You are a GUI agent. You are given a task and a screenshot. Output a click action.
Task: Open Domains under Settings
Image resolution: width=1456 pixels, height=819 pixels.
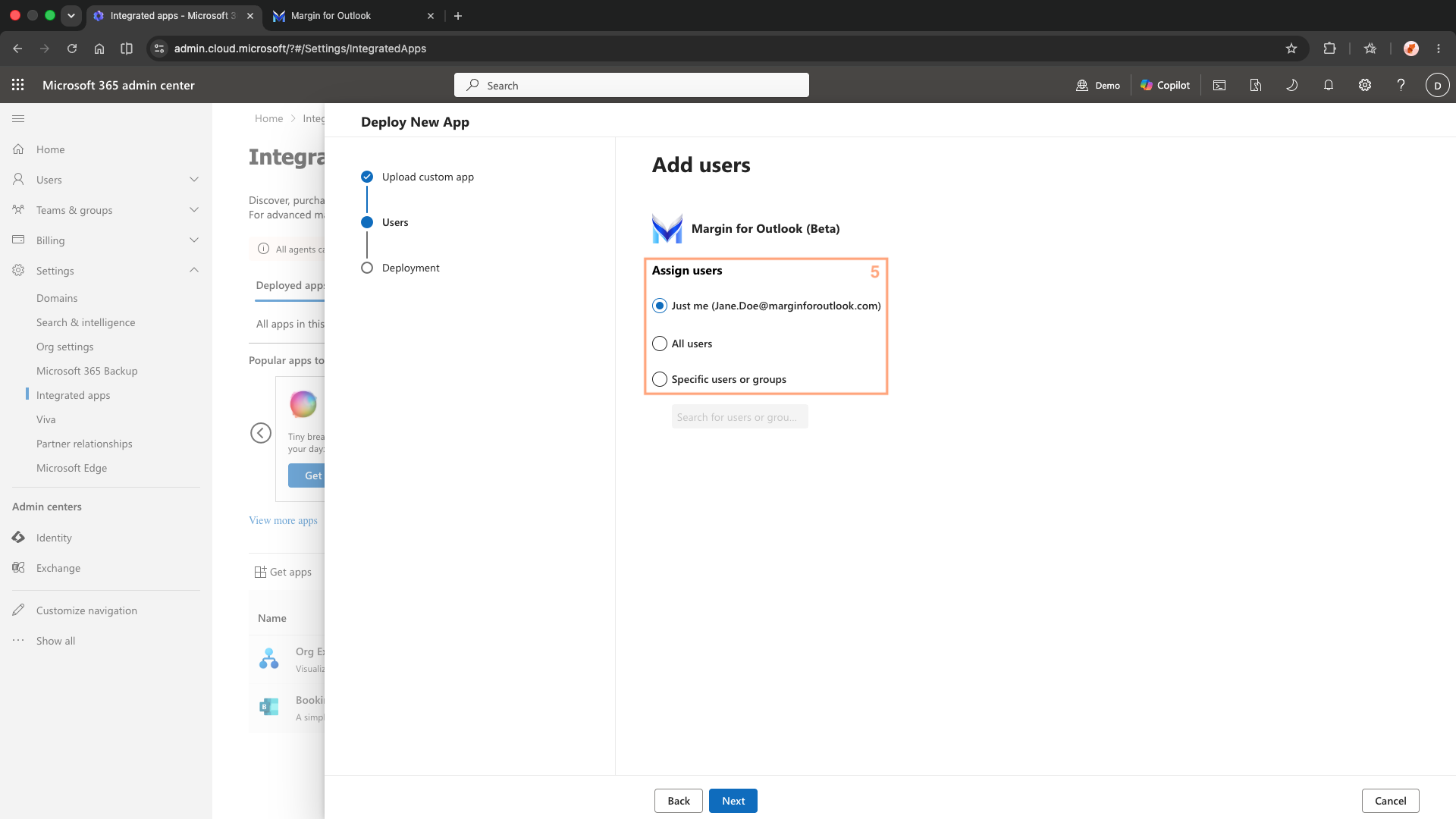[x=57, y=298]
